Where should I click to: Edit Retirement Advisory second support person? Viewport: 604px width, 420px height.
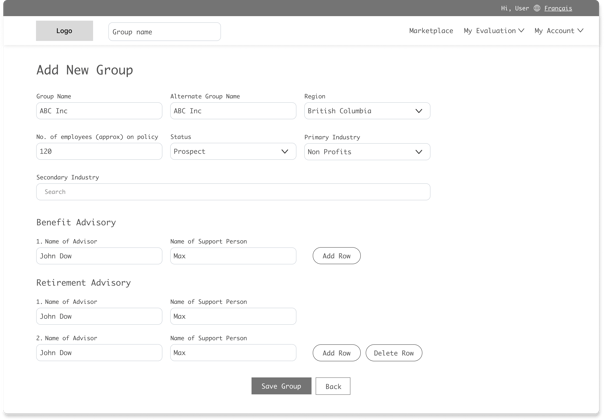233,353
